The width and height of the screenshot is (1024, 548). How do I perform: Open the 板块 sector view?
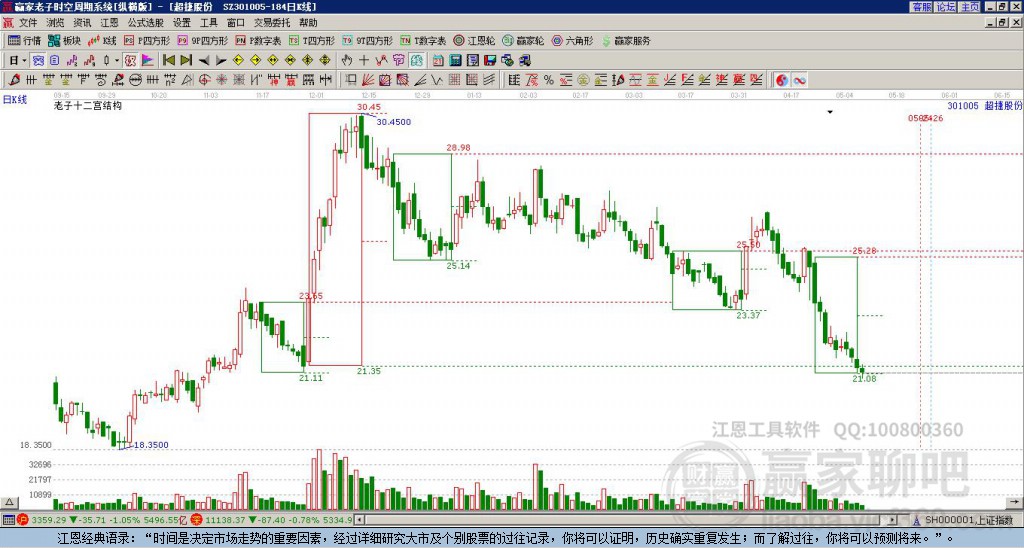(65, 40)
